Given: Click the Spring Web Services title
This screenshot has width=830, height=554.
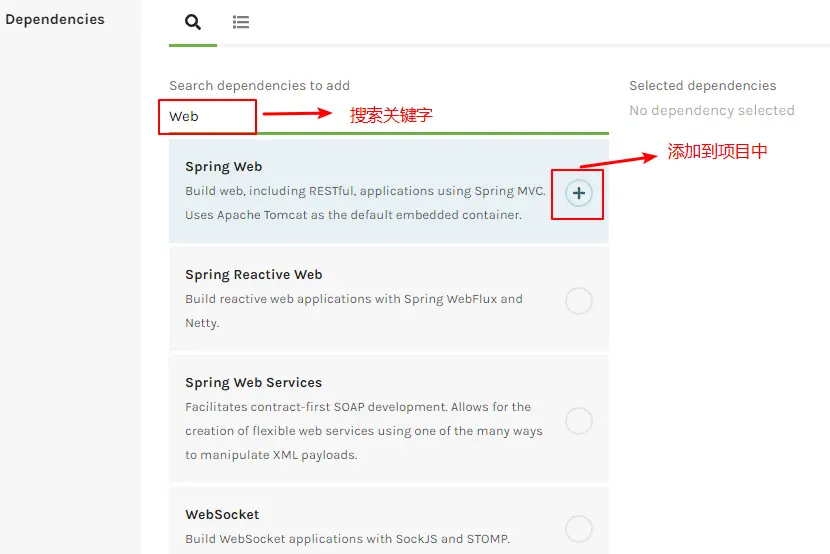Looking at the screenshot, I should point(254,383).
